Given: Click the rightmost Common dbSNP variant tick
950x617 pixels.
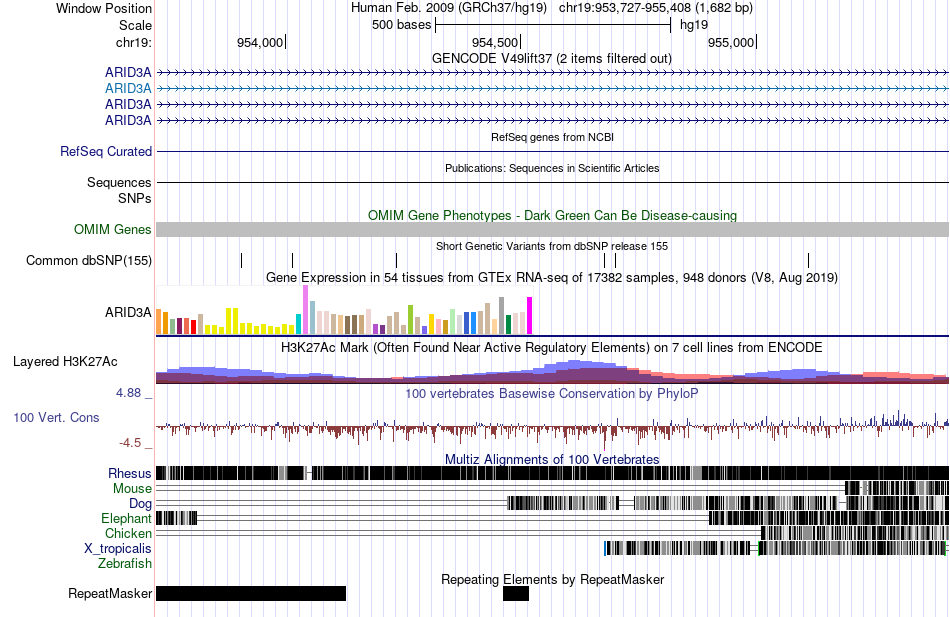Looking at the screenshot, I should click(x=808, y=261).
